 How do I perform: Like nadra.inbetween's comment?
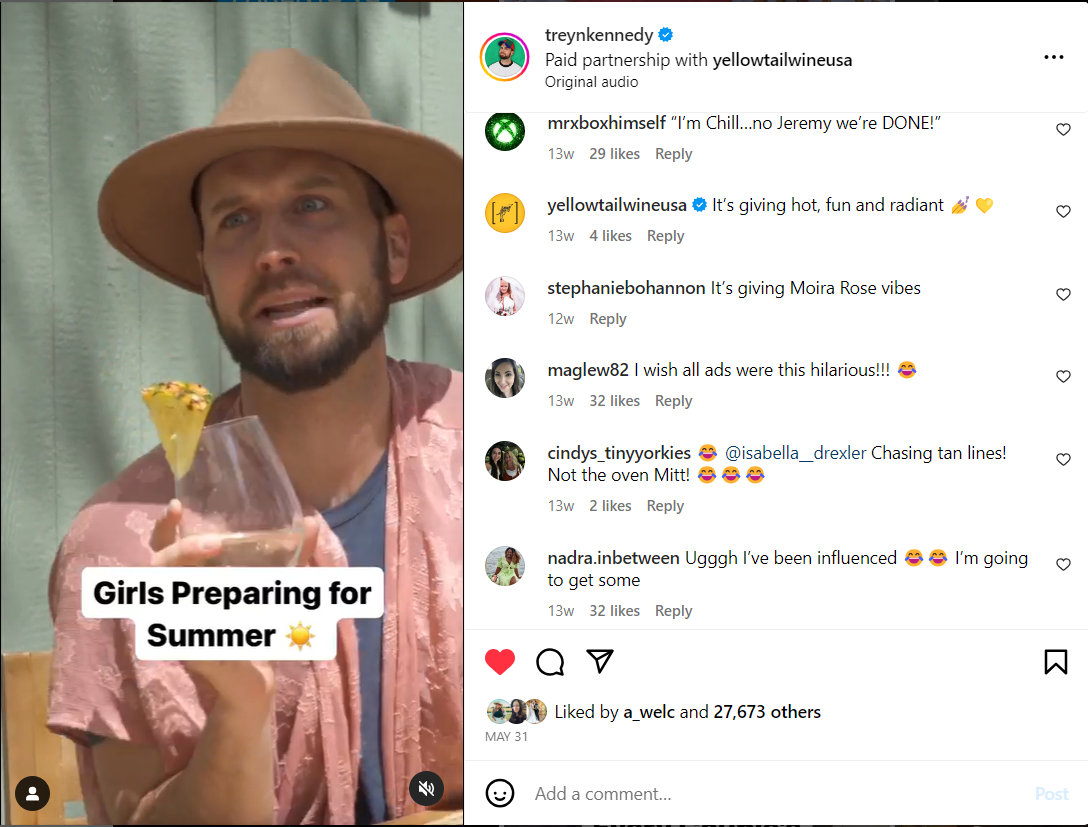point(1063,565)
